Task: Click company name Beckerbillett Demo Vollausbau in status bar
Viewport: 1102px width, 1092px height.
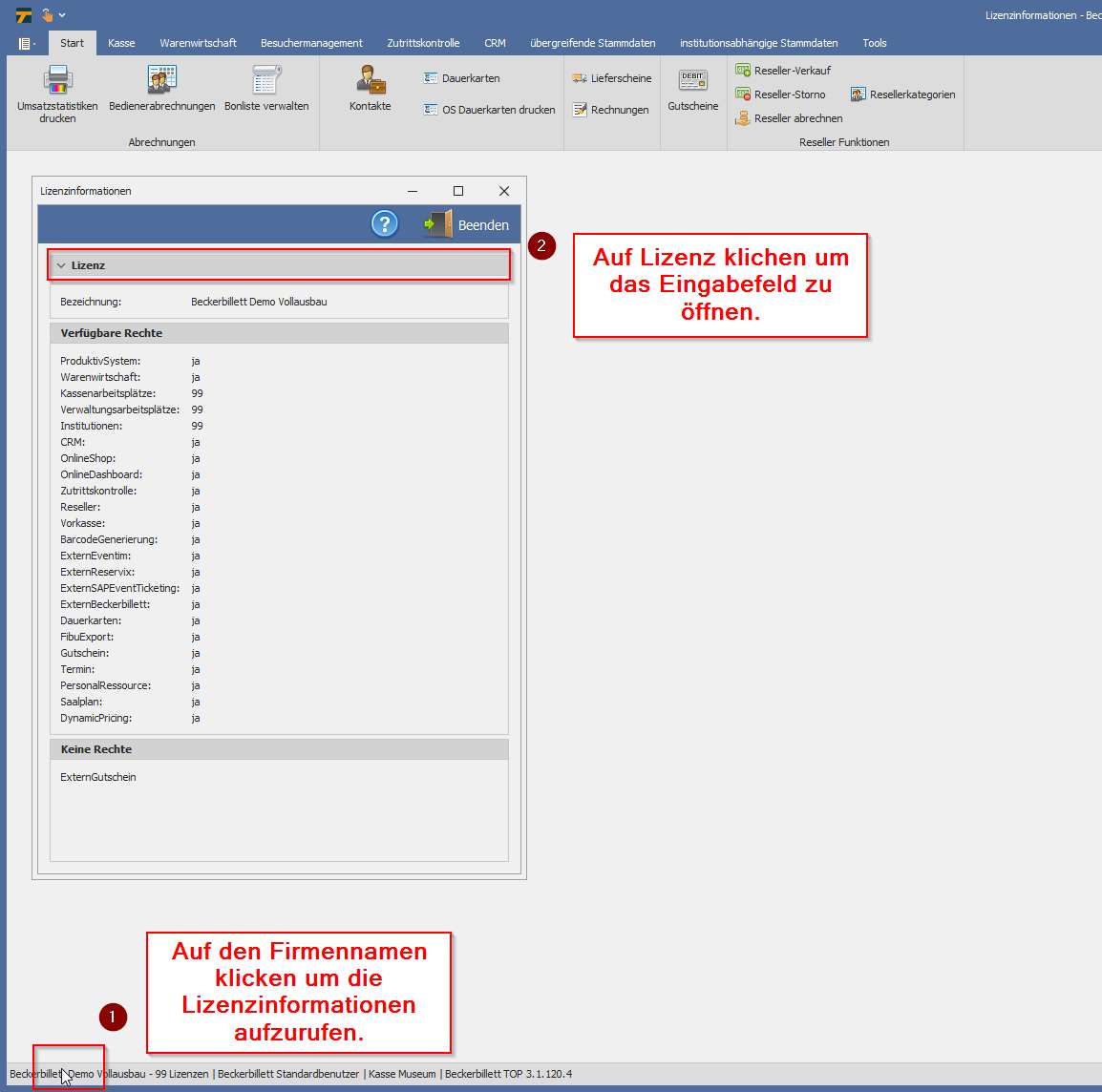Action: coord(78,1074)
